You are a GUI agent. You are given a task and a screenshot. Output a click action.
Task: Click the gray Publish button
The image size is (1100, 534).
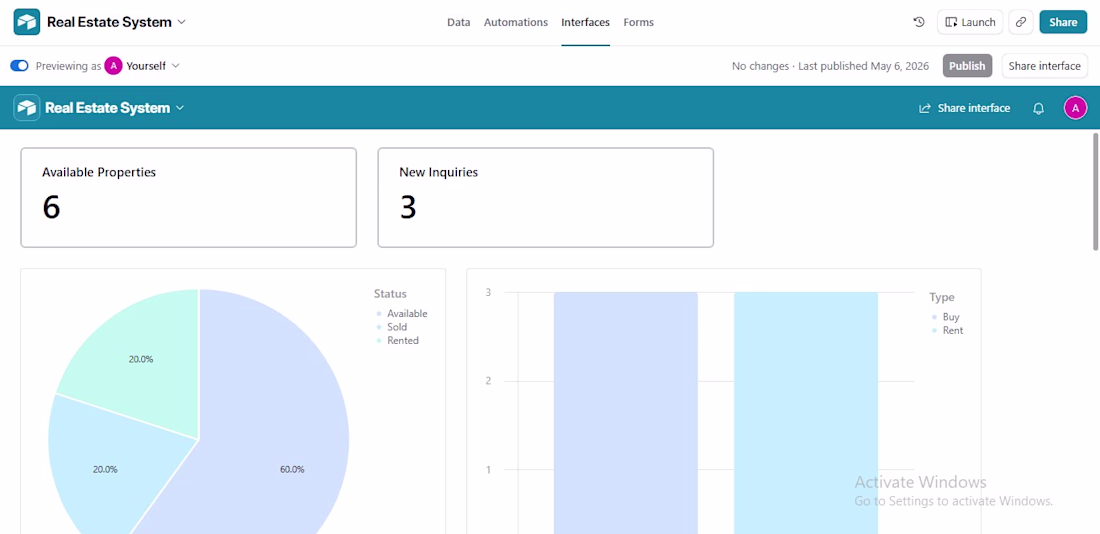(x=967, y=66)
